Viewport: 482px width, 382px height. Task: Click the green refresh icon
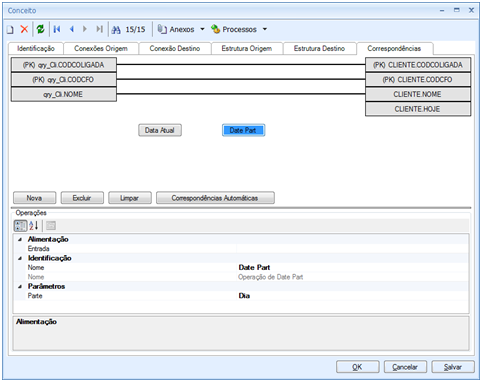click(41, 29)
